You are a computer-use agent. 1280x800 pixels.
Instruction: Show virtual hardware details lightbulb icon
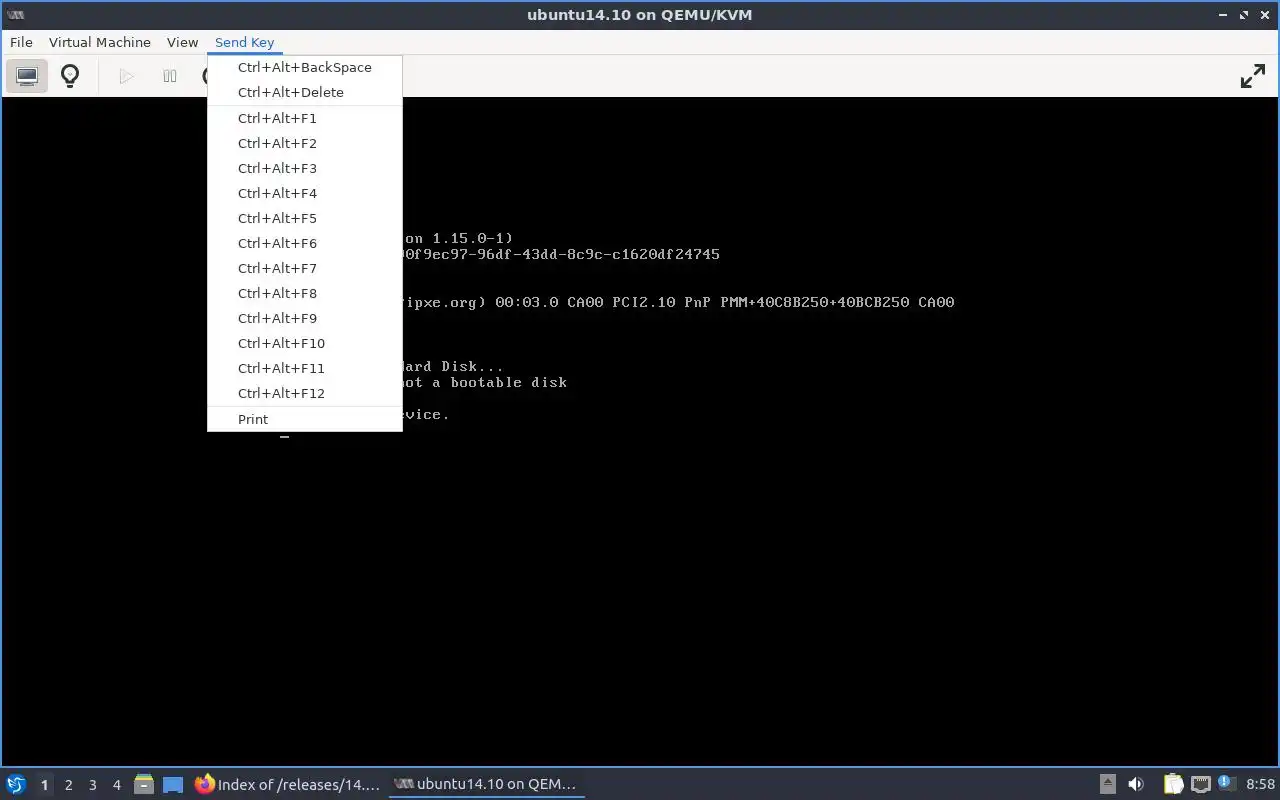[70, 76]
